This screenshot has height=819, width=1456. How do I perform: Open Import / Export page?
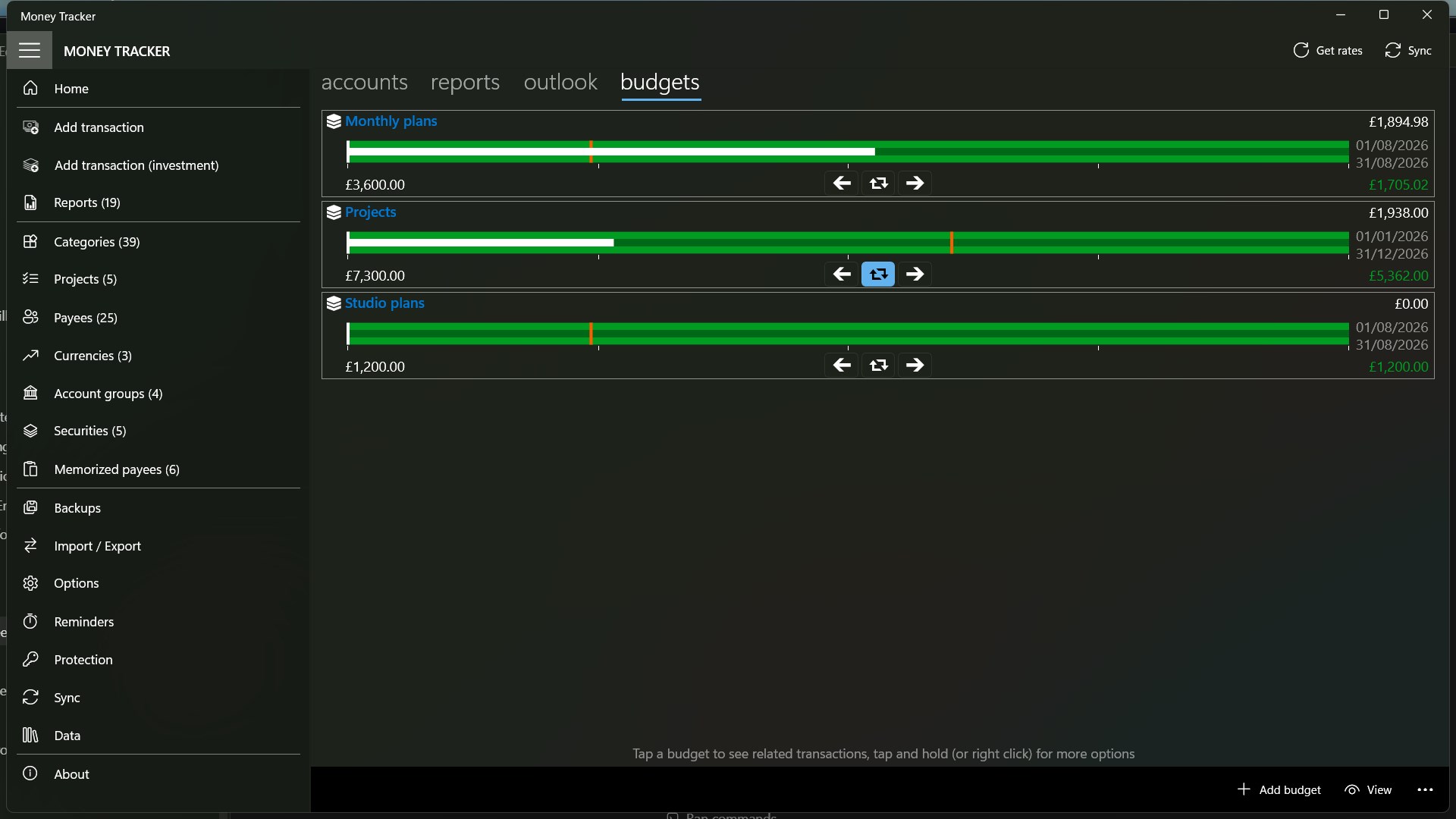click(x=158, y=546)
